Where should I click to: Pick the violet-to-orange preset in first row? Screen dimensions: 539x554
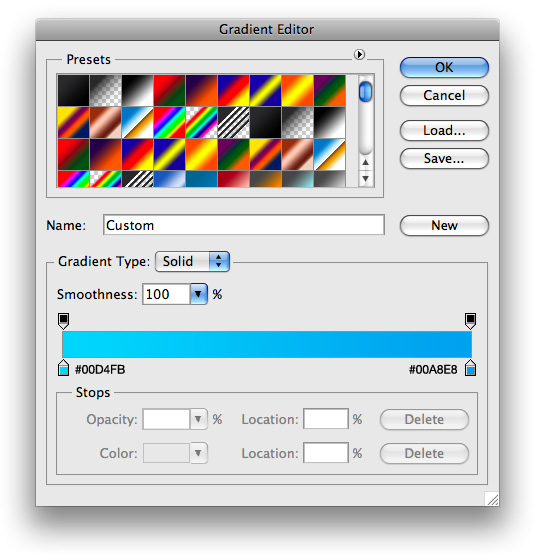click(201, 90)
